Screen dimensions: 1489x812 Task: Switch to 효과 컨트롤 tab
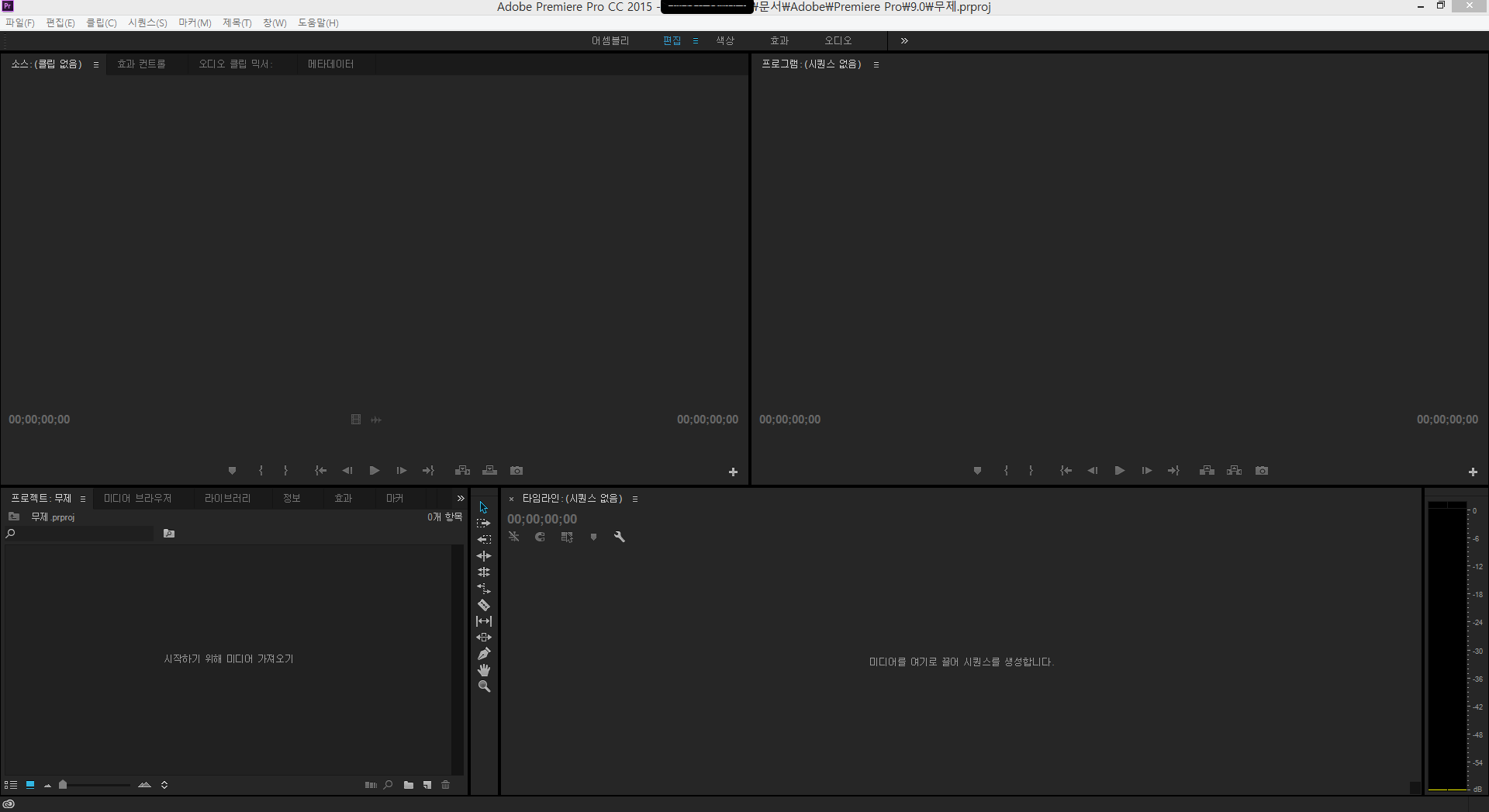point(141,64)
